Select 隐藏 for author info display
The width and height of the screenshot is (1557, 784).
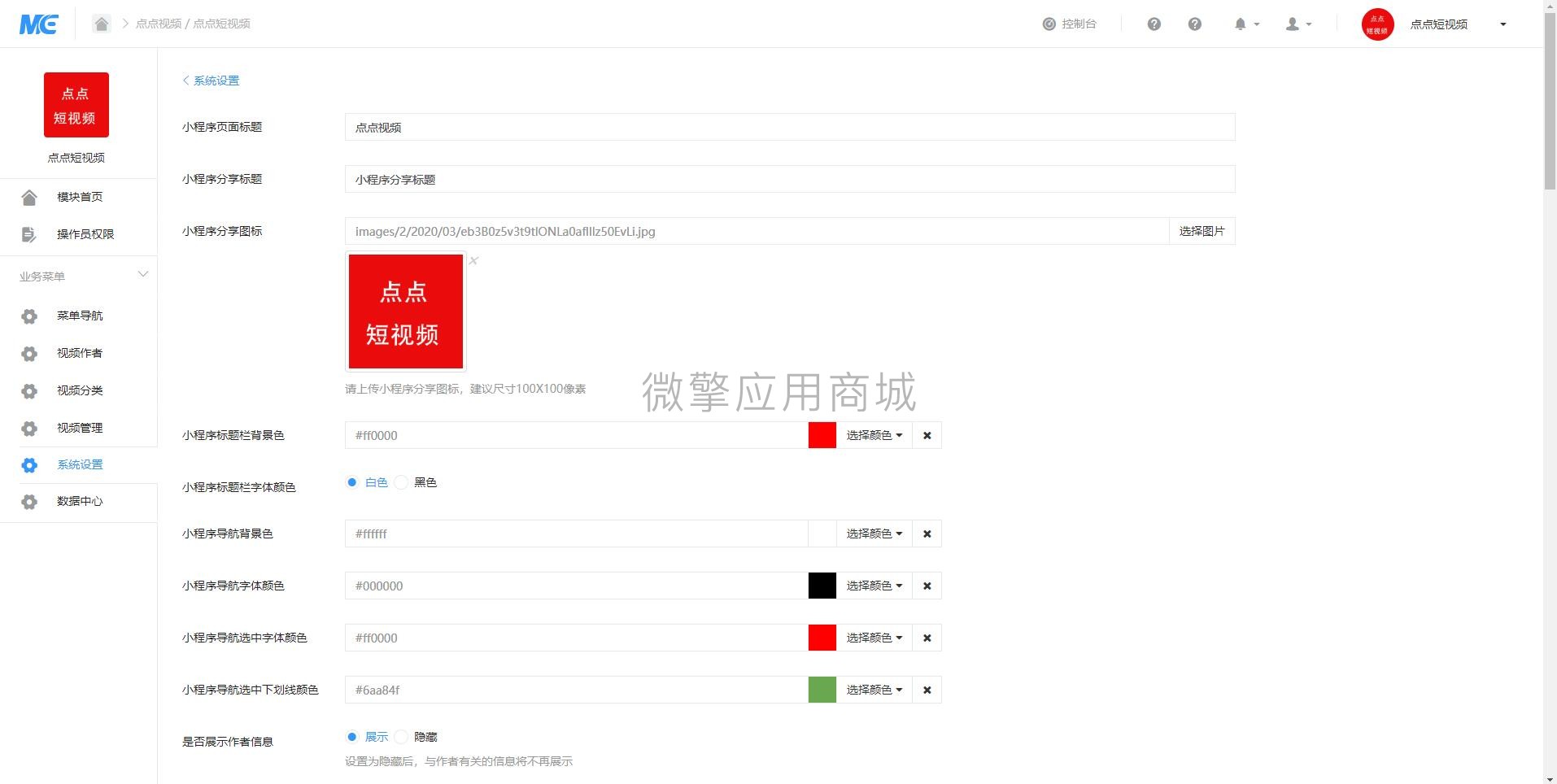401,737
